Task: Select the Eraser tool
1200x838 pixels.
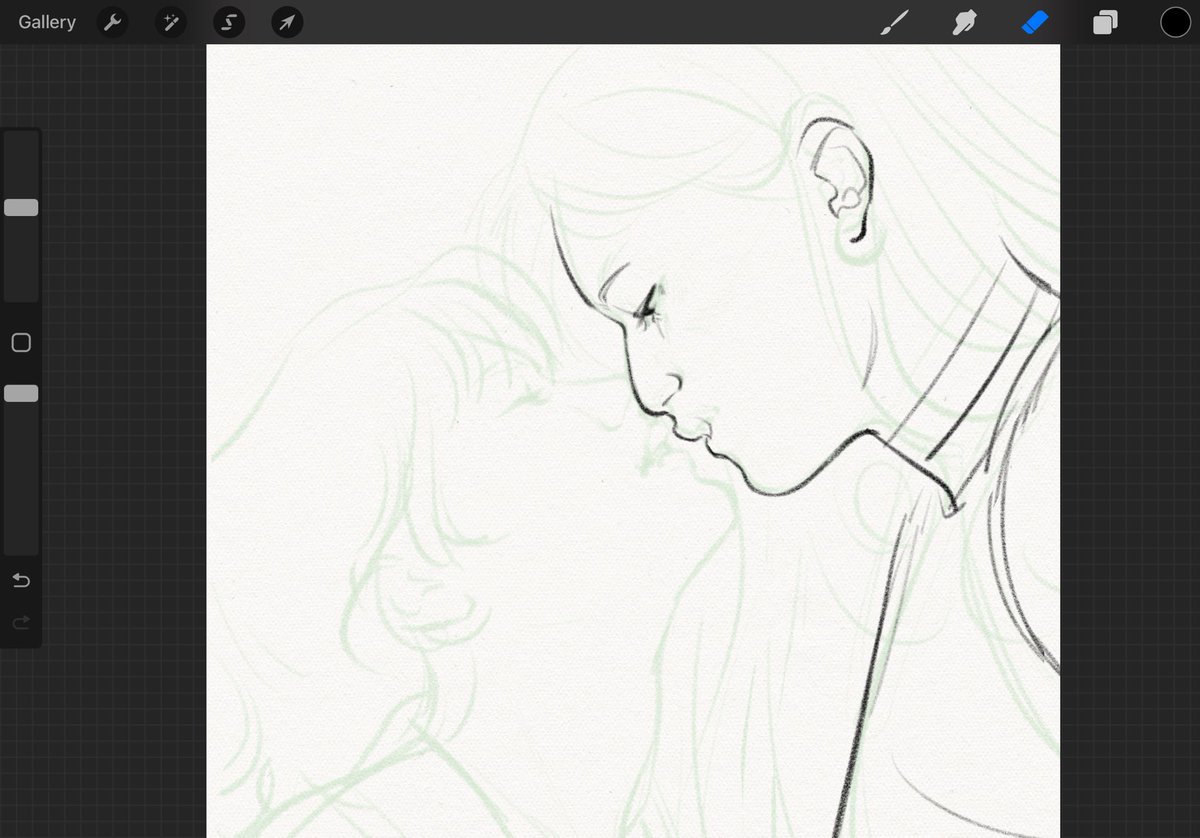Action: click(1035, 22)
